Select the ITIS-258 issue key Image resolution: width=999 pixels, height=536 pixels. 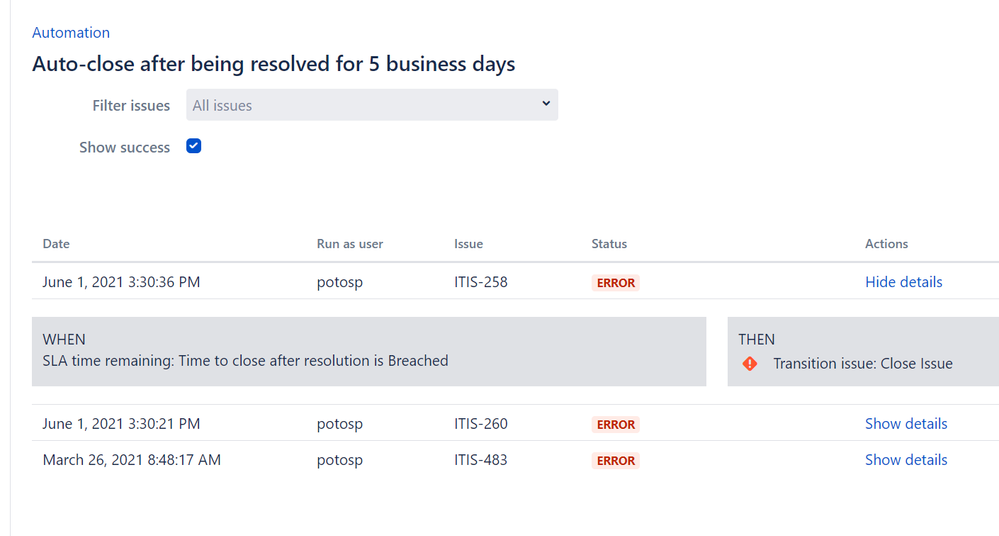click(x=481, y=282)
